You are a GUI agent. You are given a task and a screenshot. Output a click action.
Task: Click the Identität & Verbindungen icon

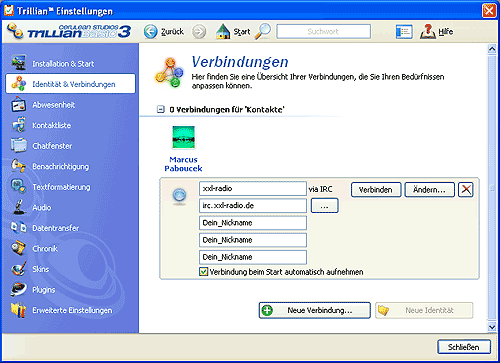(19, 83)
